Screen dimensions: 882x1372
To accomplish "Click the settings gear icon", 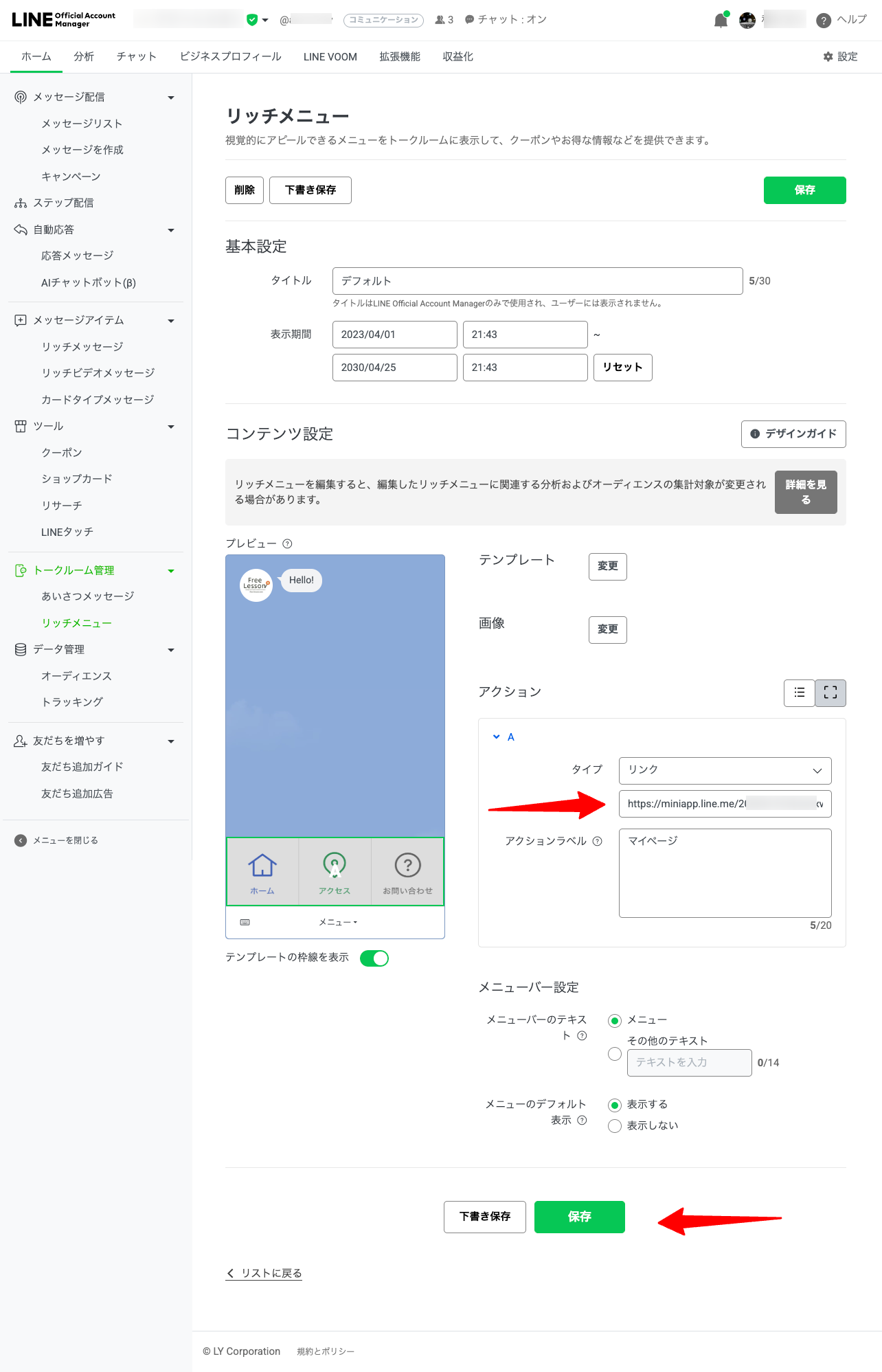I will [x=828, y=57].
